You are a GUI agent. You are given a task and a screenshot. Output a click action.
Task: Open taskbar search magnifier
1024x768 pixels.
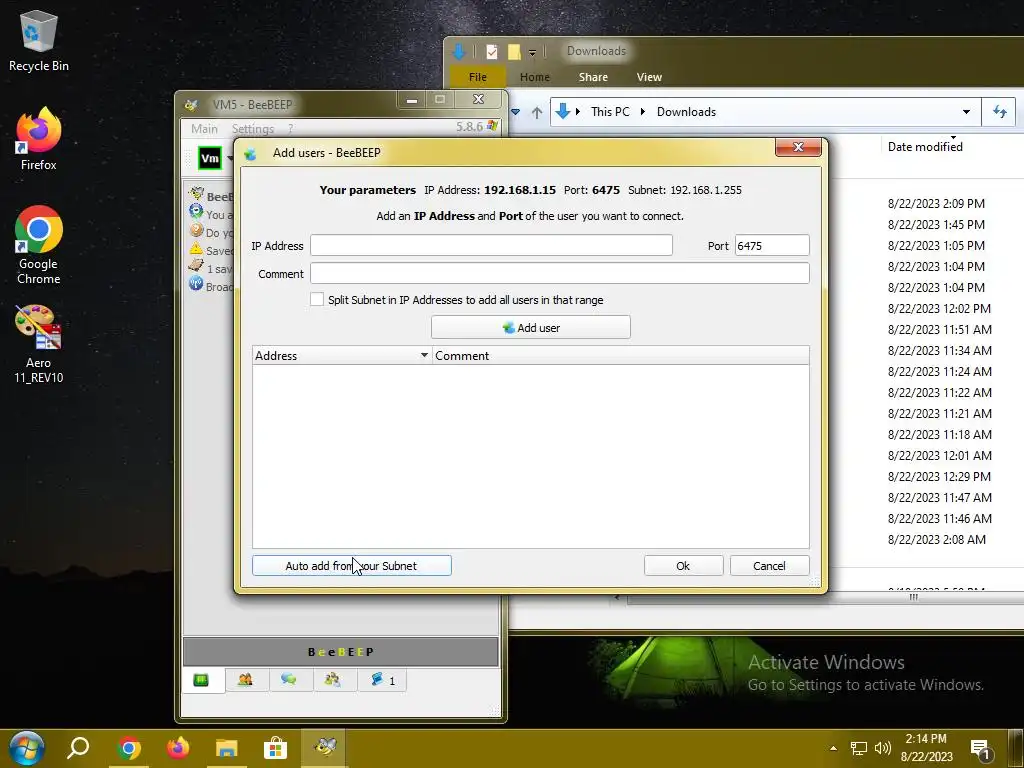[78, 748]
